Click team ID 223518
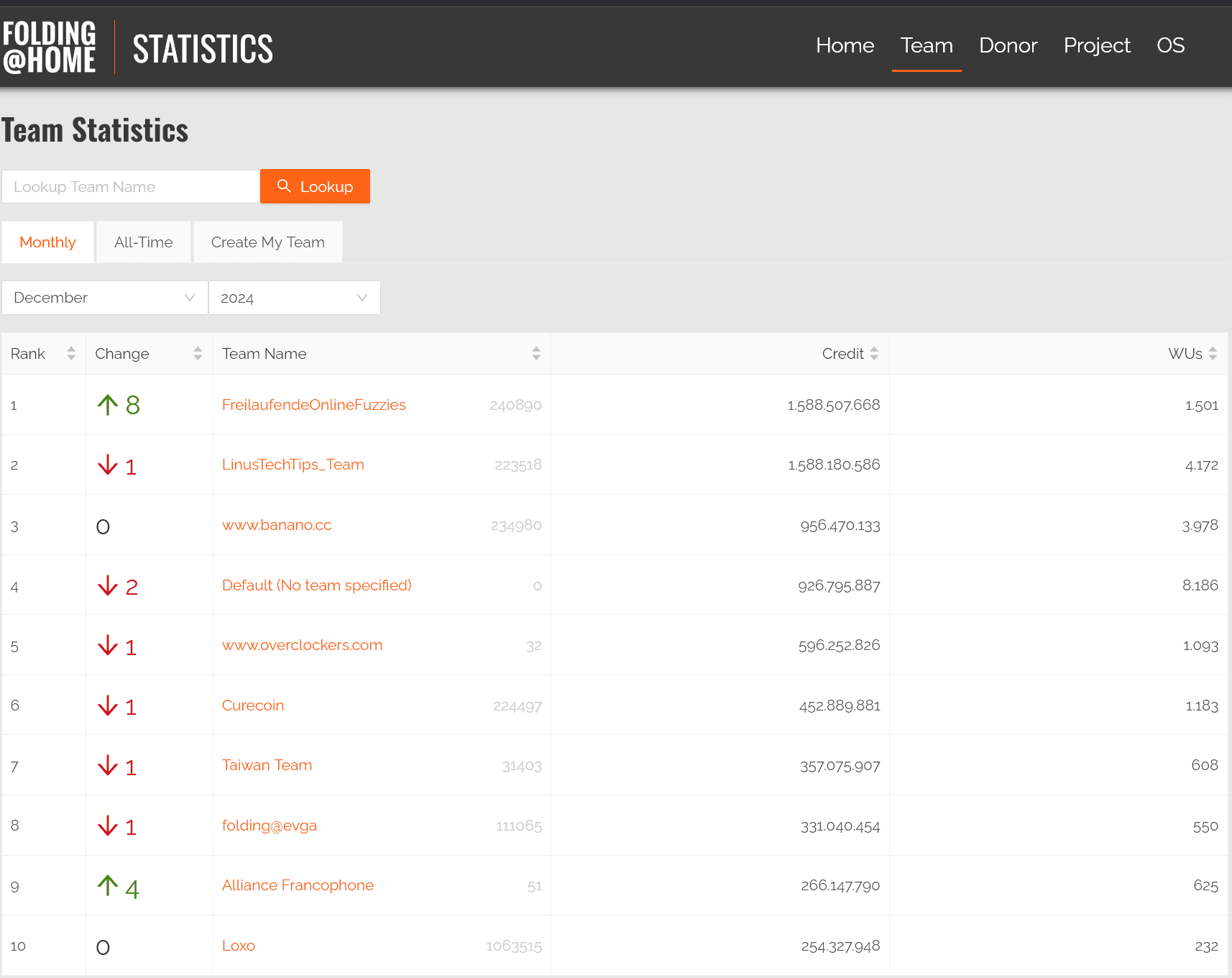 [518, 465]
